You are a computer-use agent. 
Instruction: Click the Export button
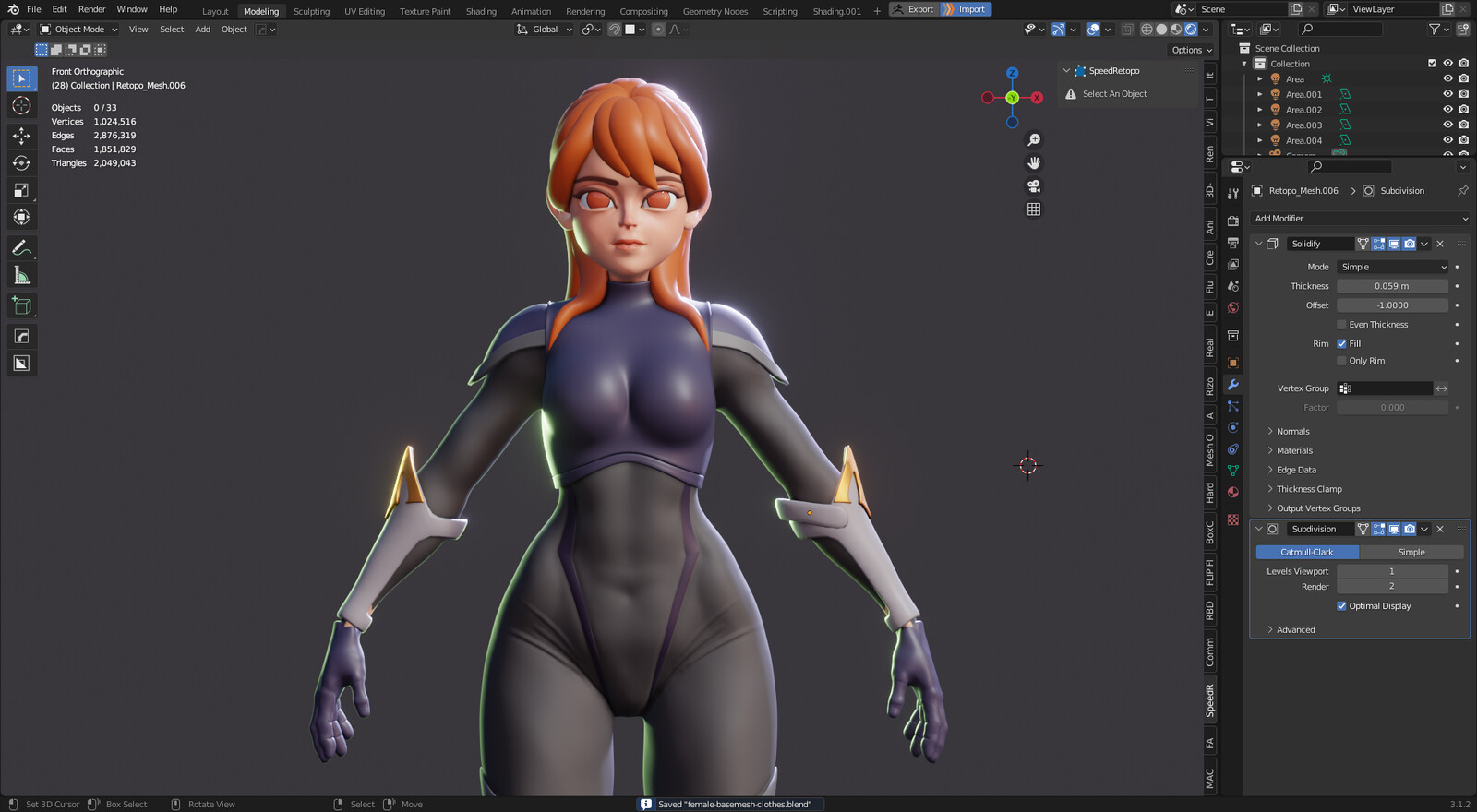(914, 9)
